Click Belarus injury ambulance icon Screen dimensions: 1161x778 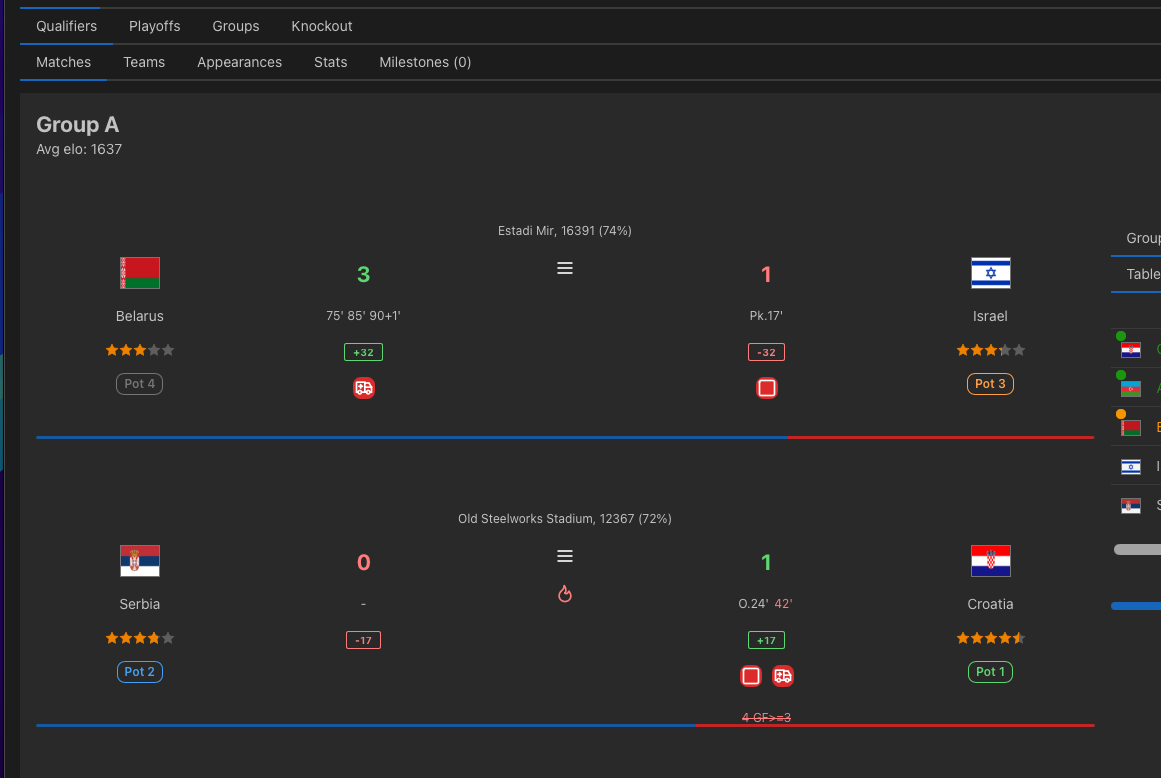(x=364, y=388)
